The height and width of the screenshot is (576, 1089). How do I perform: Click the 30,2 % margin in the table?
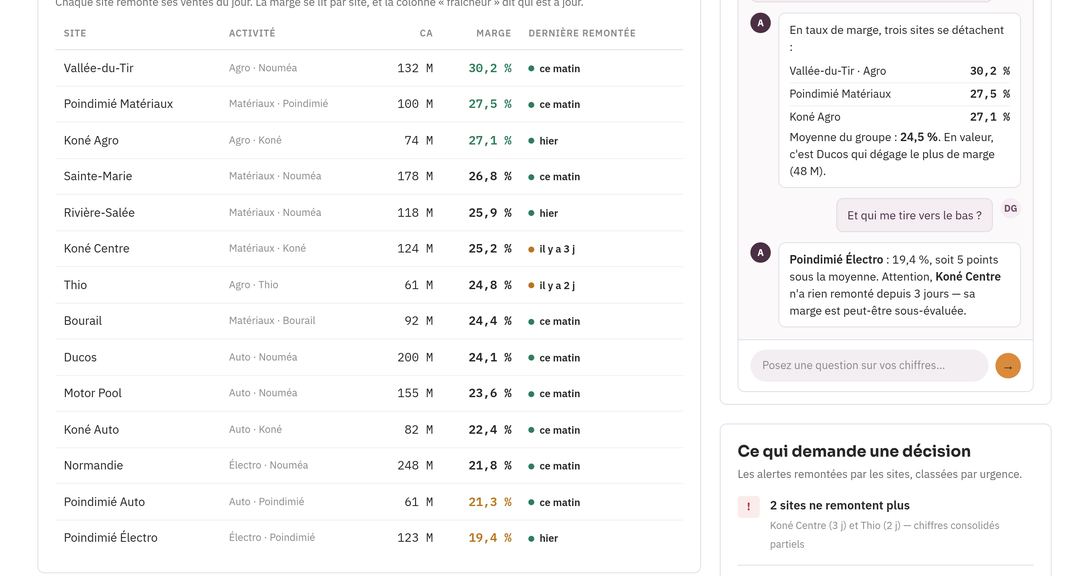(490, 68)
